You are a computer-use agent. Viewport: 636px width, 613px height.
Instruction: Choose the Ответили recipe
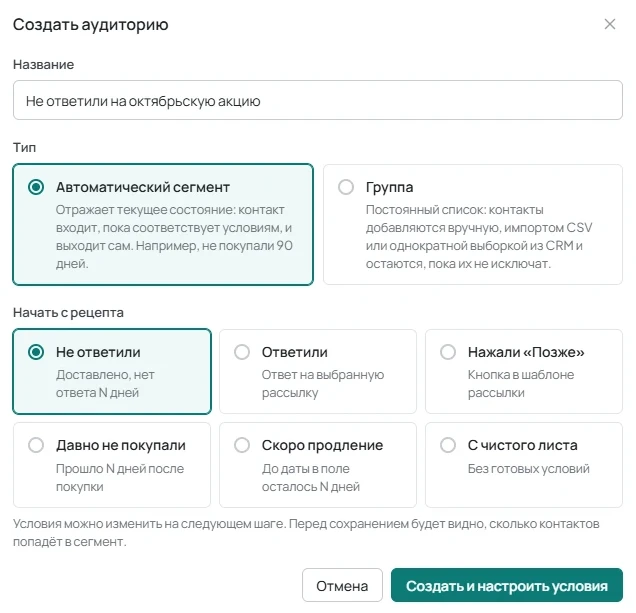pos(318,371)
